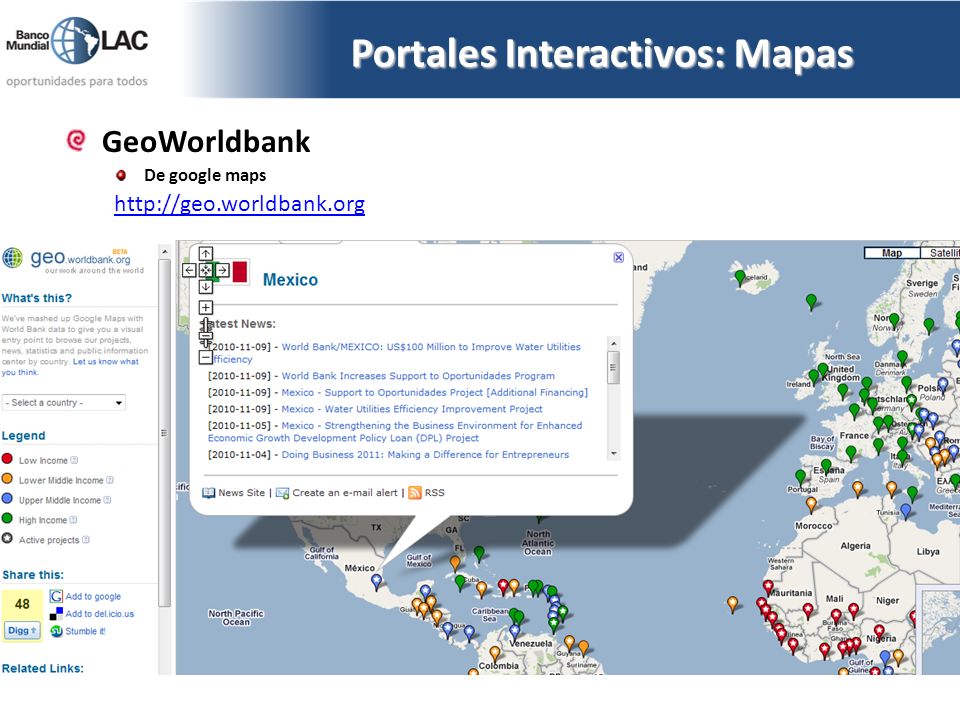Click the Mexico country title

[x=290, y=280]
